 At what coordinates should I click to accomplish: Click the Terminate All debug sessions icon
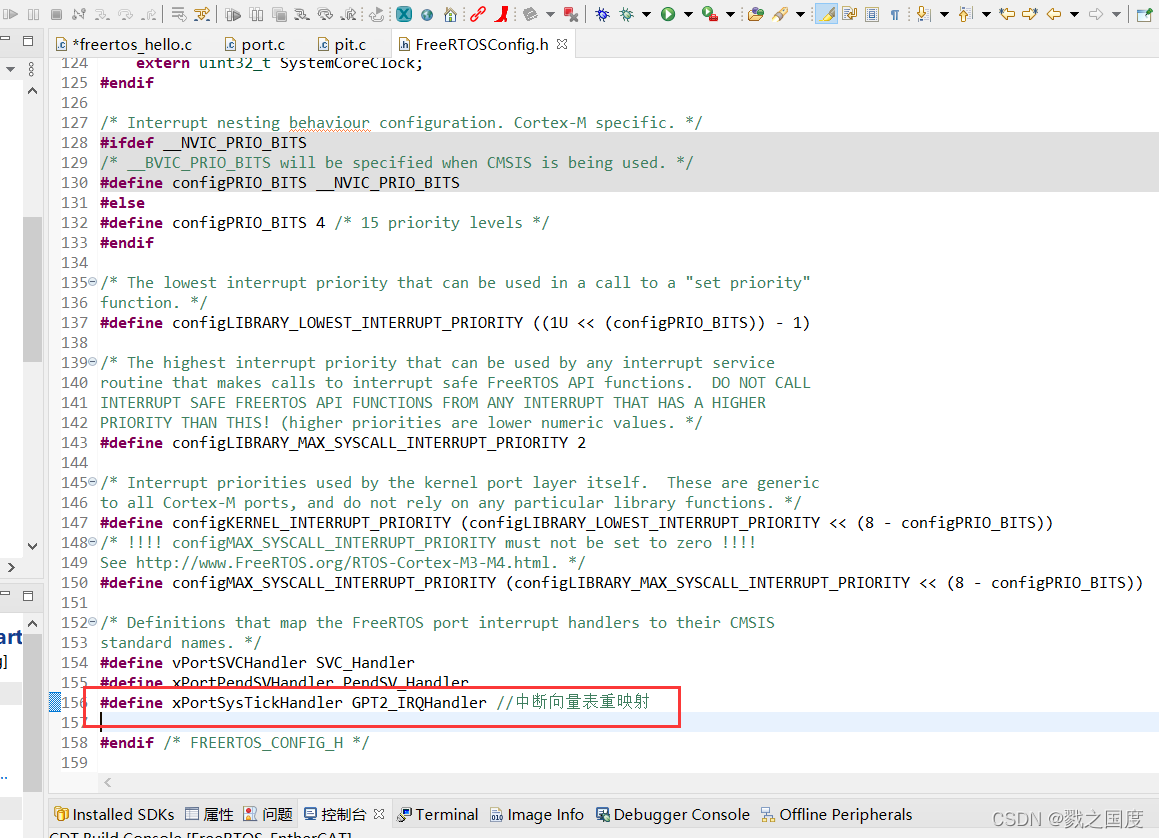(x=279, y=14)
